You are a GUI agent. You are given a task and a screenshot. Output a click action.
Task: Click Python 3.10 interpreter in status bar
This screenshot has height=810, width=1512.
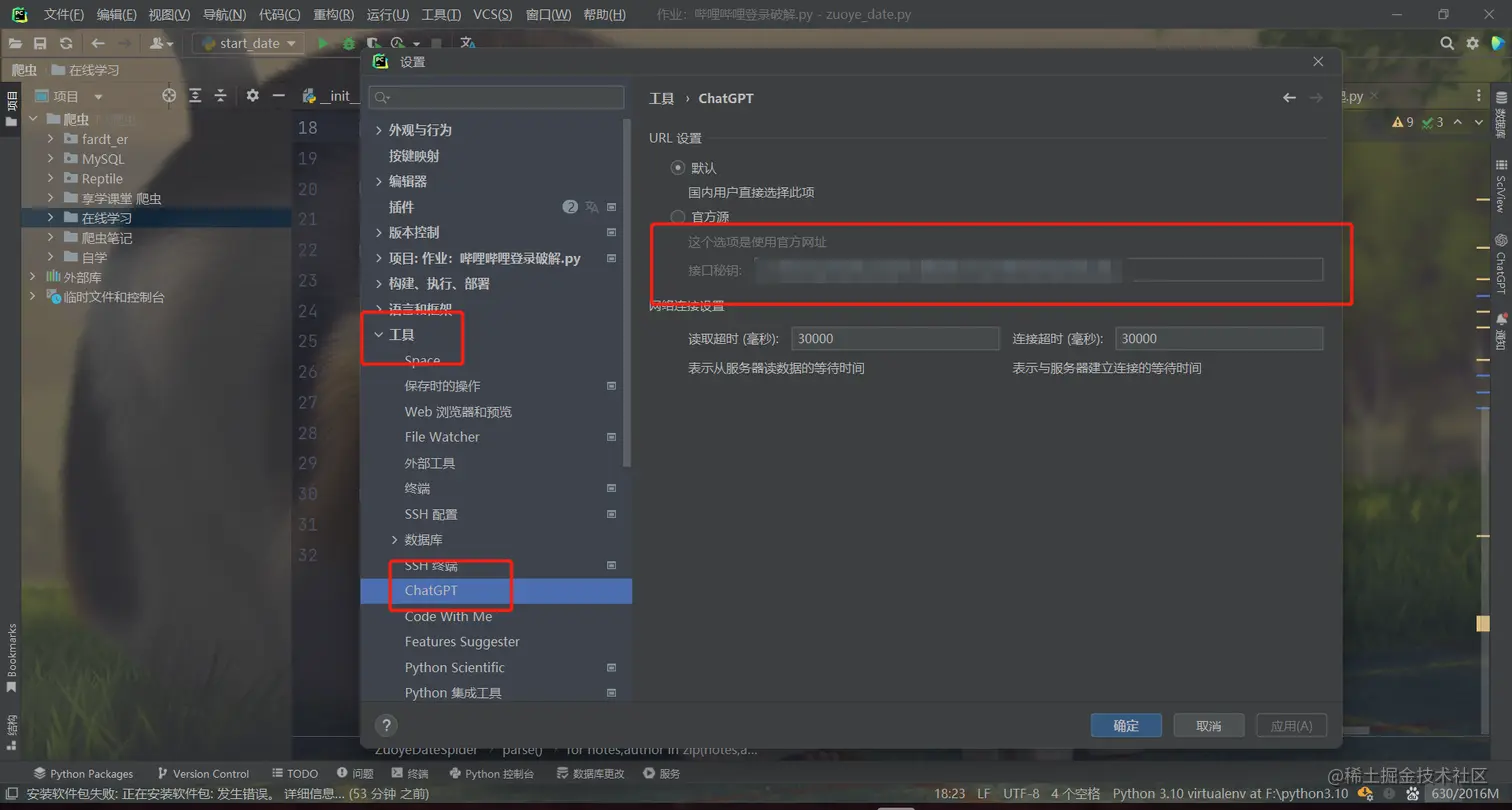click(1230, 793)
